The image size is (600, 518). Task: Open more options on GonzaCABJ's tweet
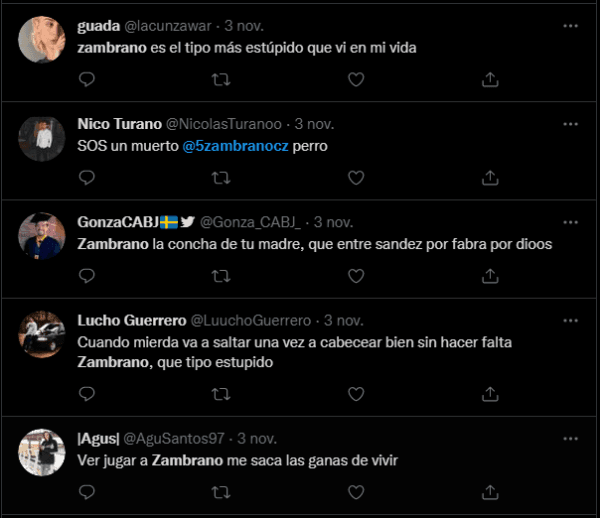click(x=570, y=222)
